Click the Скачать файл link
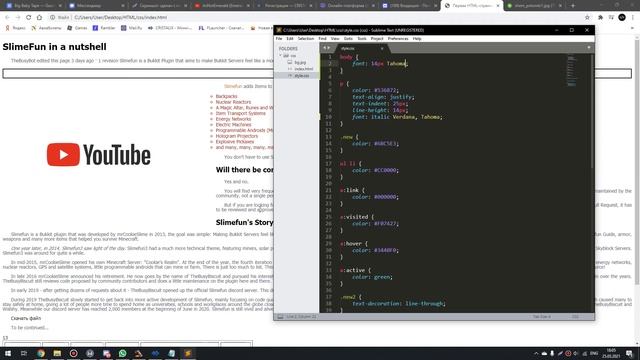Image resolution: width=640 pixels, height=360 pixels. click(26, 318)
